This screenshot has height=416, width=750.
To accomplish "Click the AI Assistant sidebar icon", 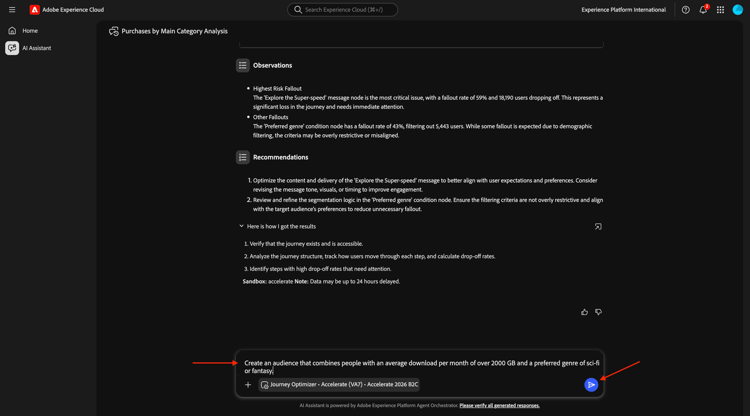I will tap(12, 48).
